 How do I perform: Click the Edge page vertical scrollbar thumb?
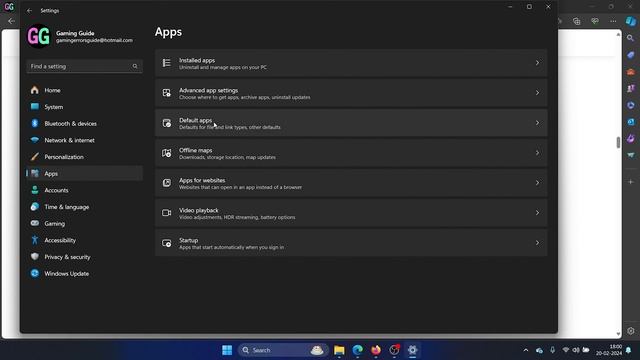pyautogui.click(x=618, y=142)
